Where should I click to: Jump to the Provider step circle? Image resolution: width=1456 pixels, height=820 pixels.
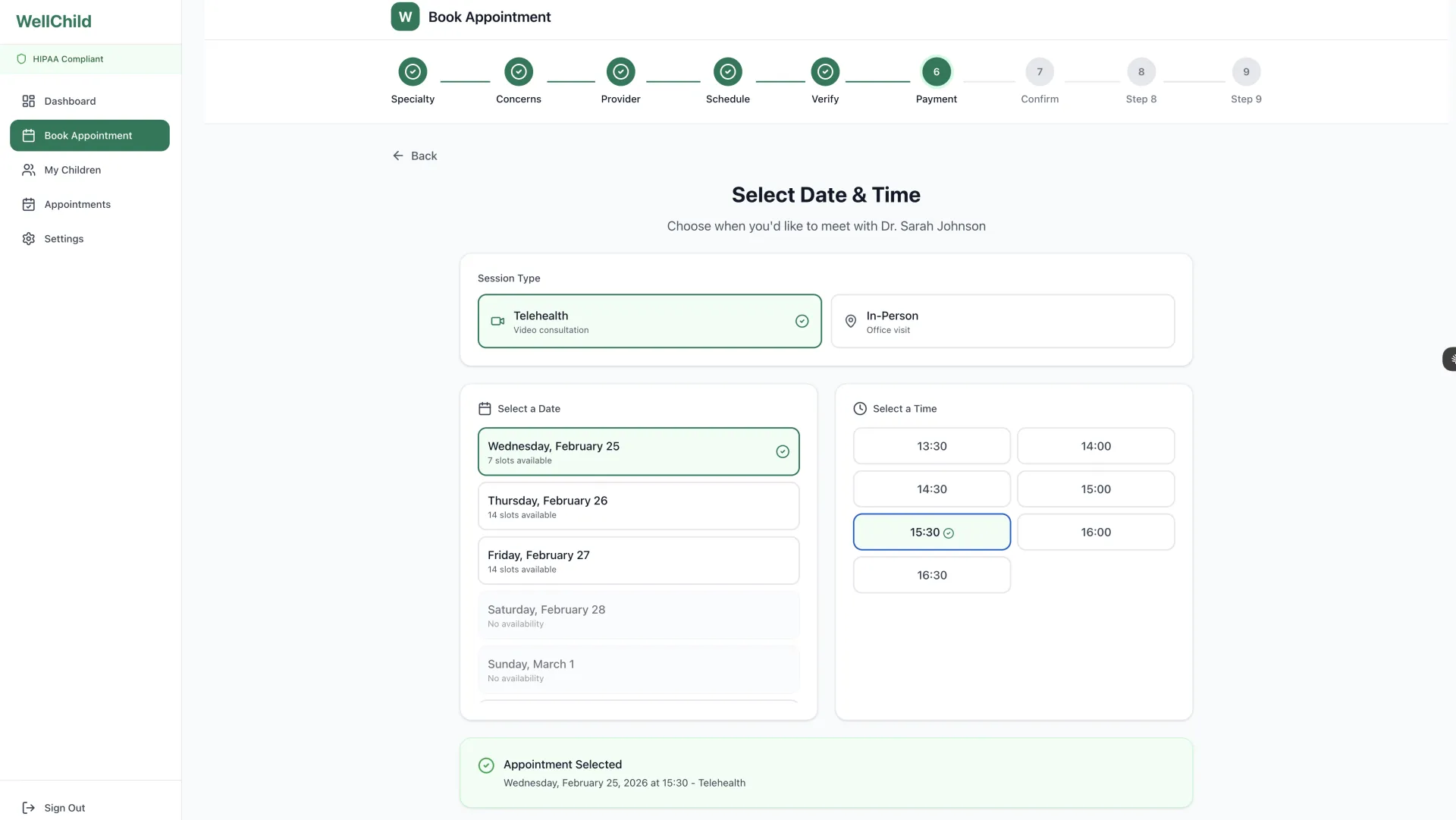(620, 72)
